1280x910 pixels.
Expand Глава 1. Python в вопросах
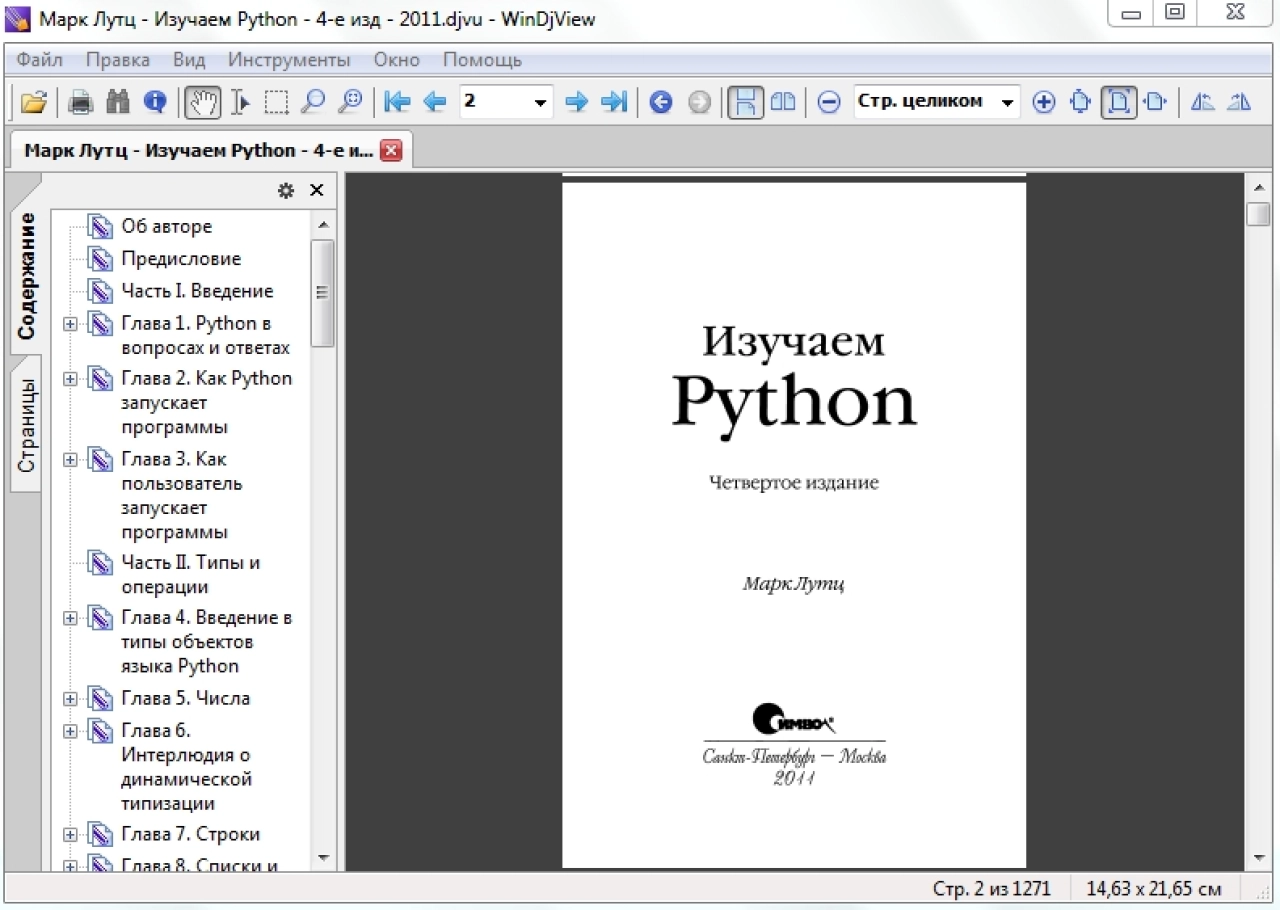[x=70, y=324]
